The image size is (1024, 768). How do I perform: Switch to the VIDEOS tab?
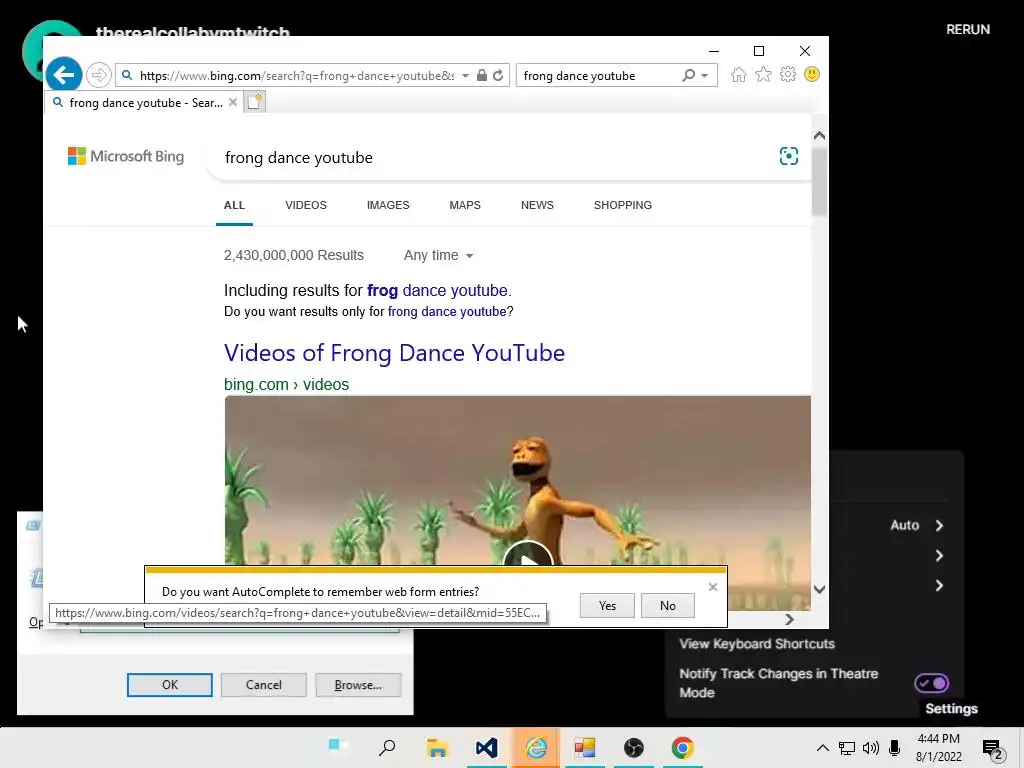[x=306, y=205]
